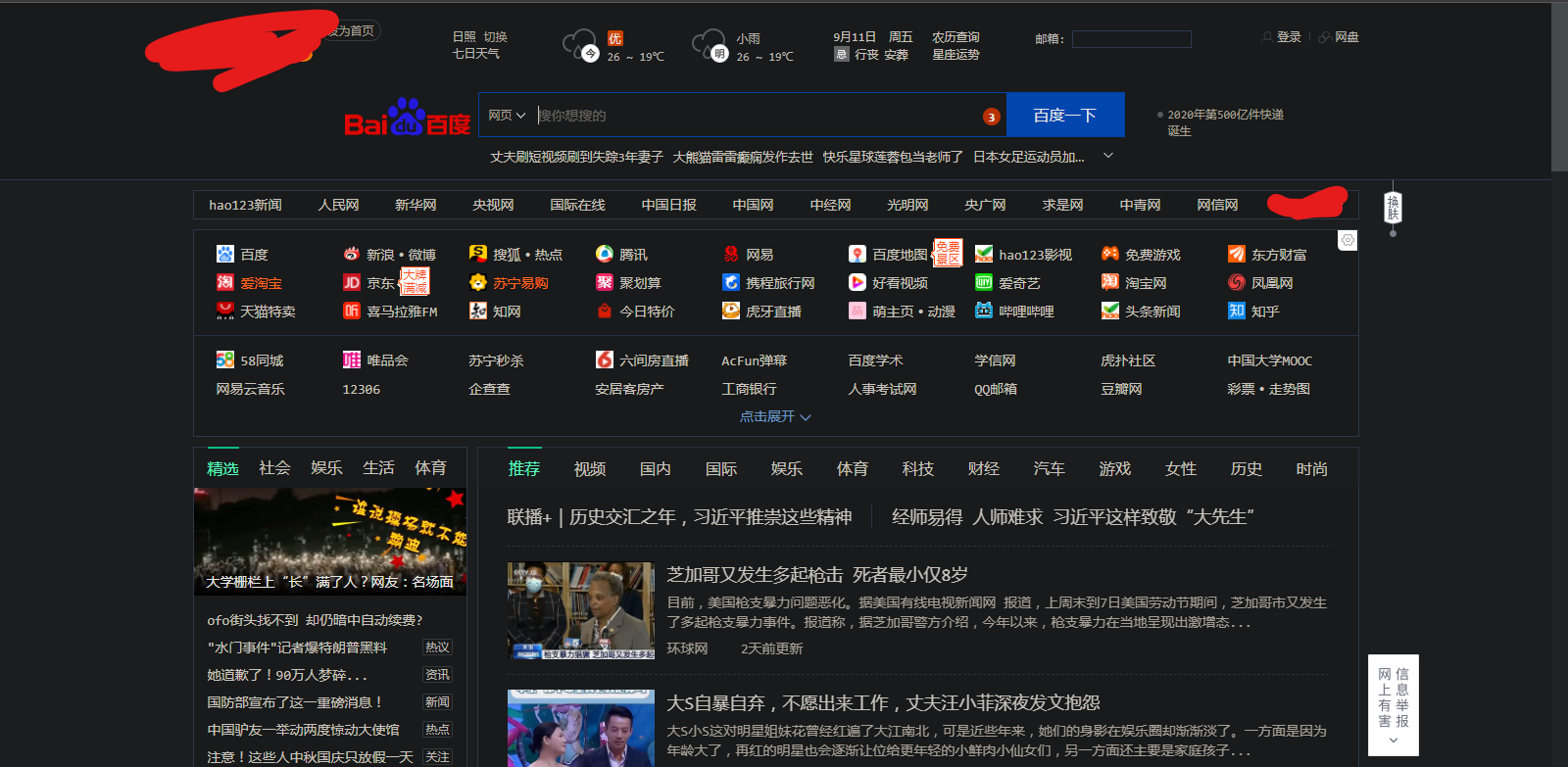Viewport: 1568px width, 767px height.
Task: Open 星座运势 link
Action: click(955, 55)
